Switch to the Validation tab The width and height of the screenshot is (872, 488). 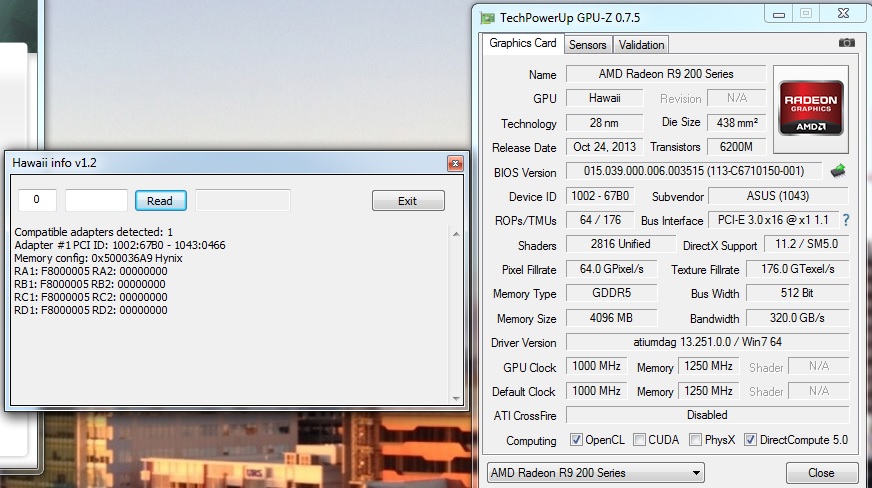pyautogui.click(x=641, y=44)
